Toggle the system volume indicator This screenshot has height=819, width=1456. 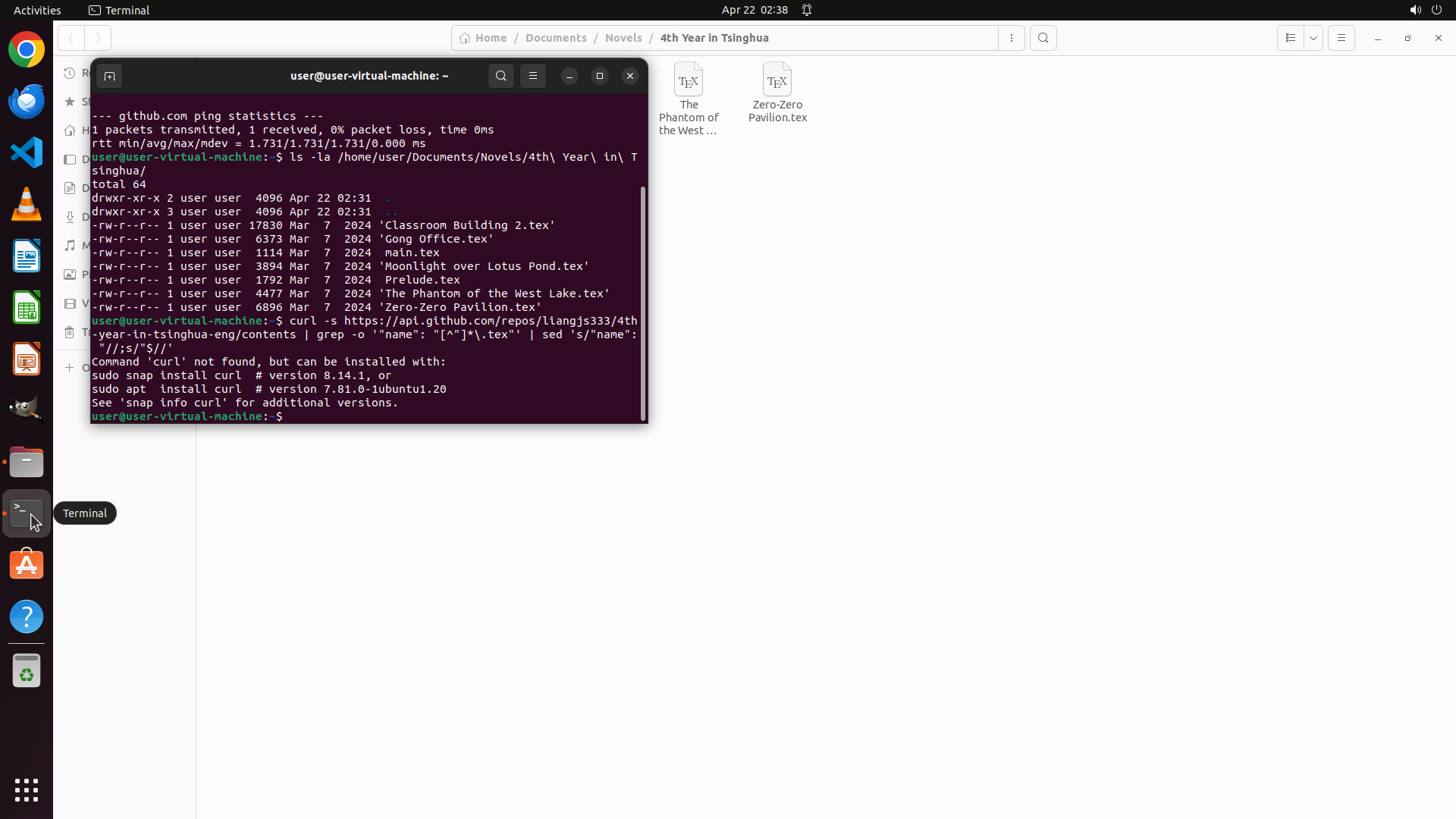coord(1415,10)
